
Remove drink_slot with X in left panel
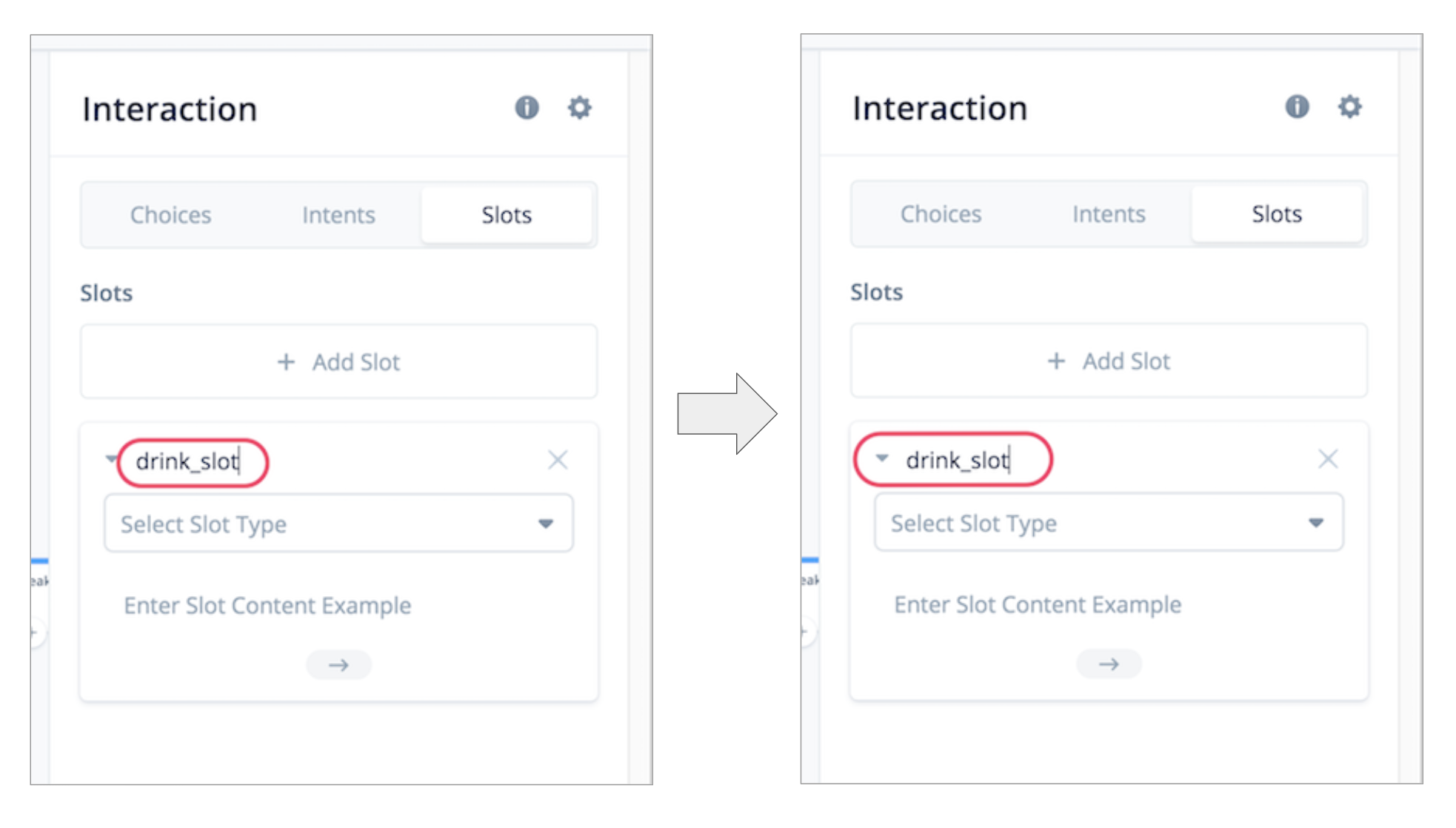click(558, 460)
